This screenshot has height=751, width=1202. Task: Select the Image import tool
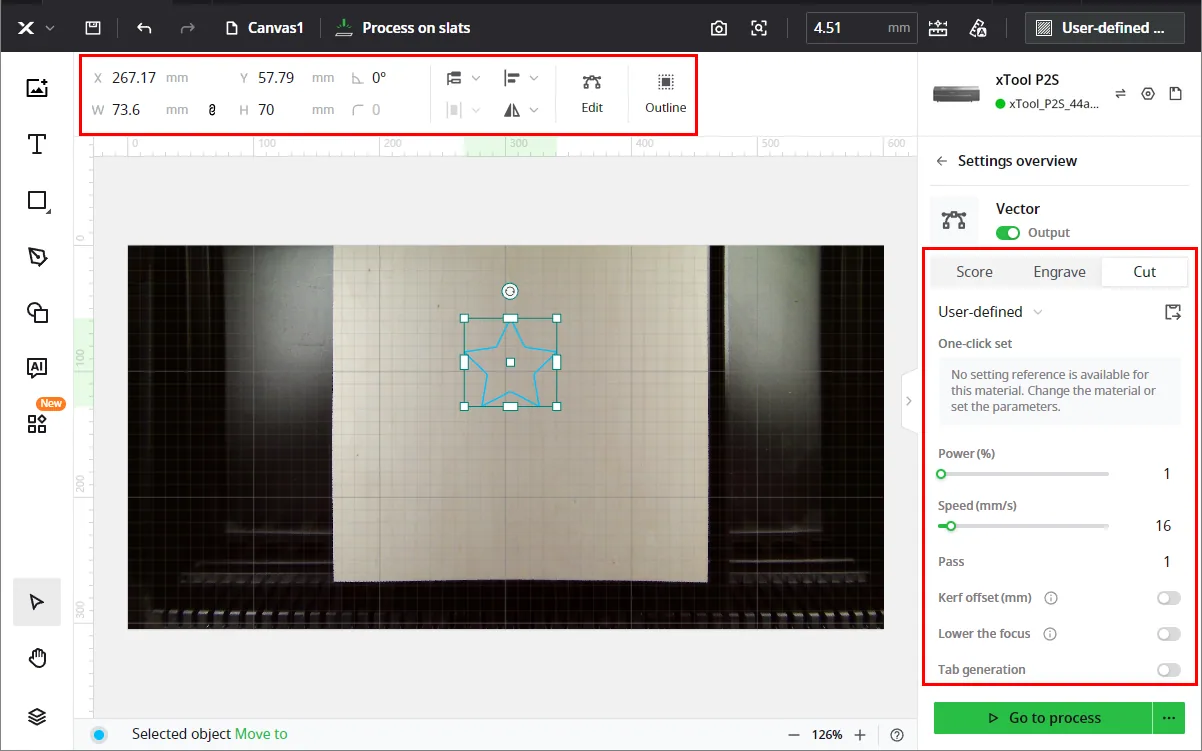(x=37, y=88)
